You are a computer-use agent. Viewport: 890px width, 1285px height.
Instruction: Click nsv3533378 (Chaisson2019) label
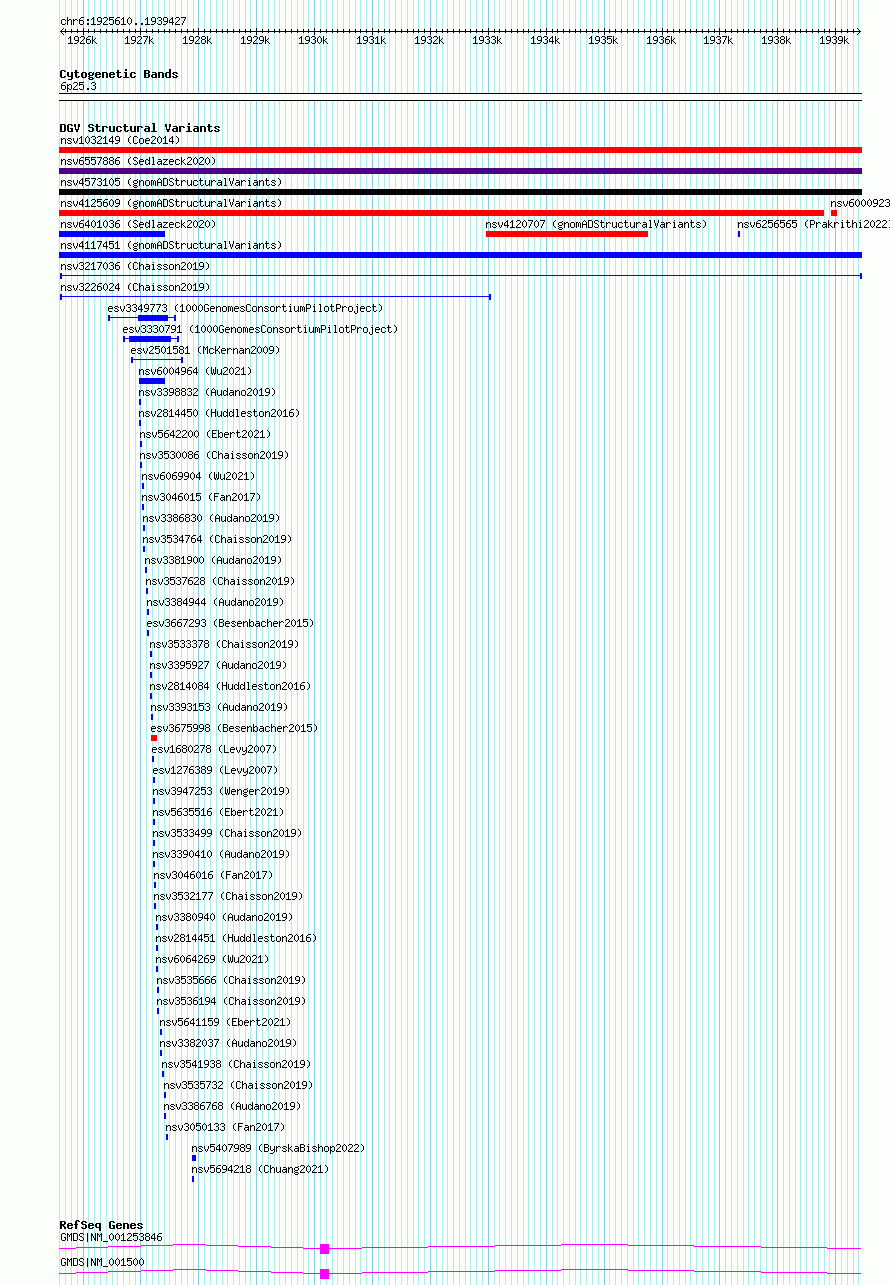(x=224, y=644)
